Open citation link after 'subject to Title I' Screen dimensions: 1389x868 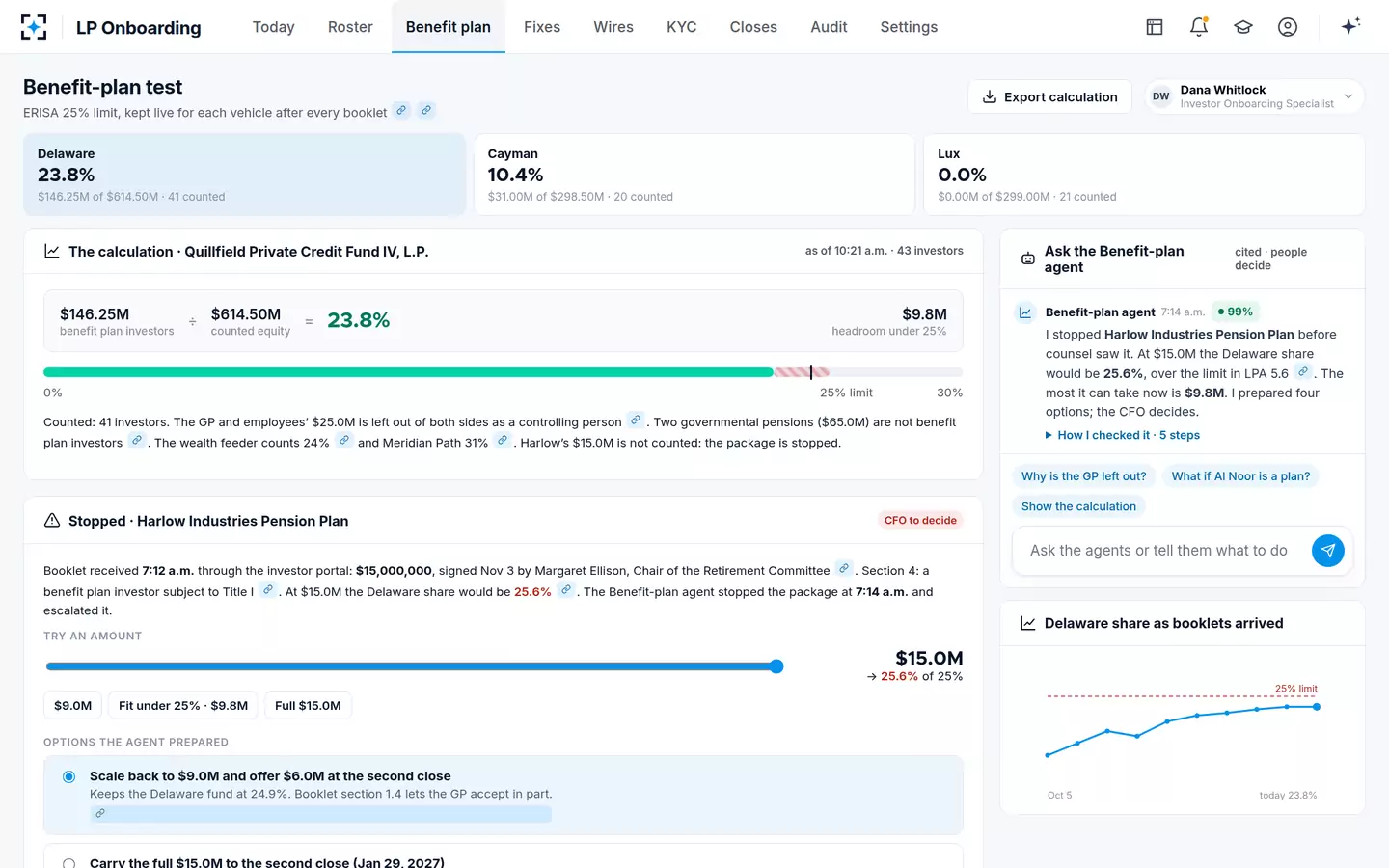(x=268, y=589)
